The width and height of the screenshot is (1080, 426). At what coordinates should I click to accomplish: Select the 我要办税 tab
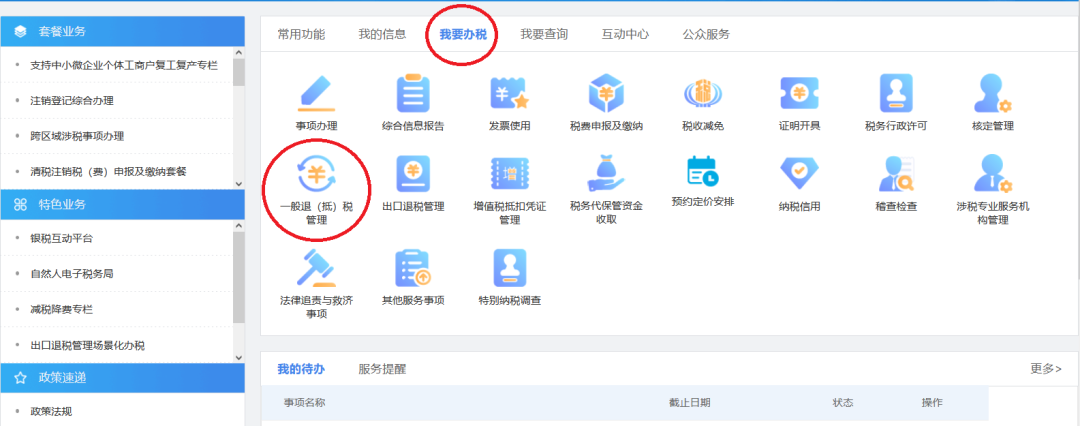463,34
